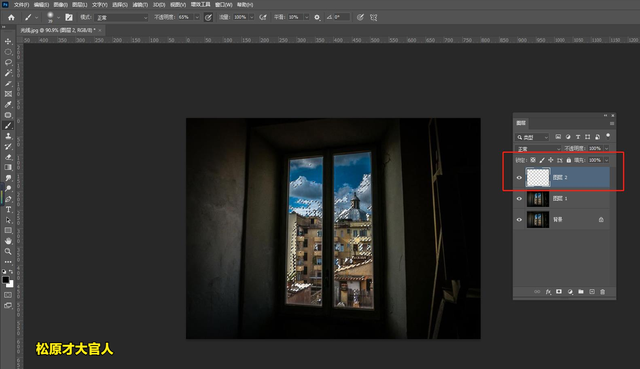Open layer blend mode dropdown
Image resolution: width=640 pixels, height=369 pixels.
[x=538, y=149]
